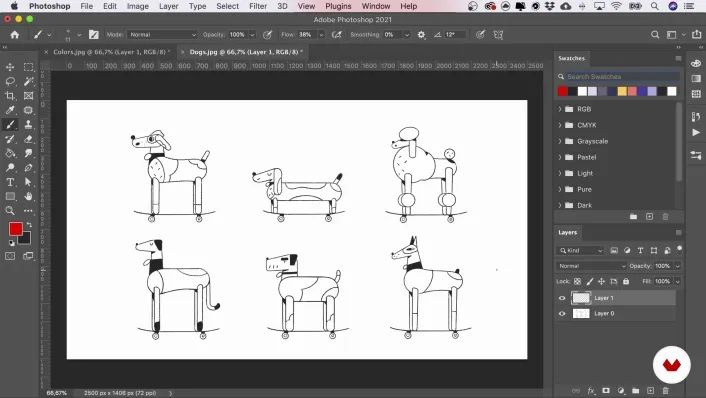
Task: Select the Move tool
Action: point(10,67)
